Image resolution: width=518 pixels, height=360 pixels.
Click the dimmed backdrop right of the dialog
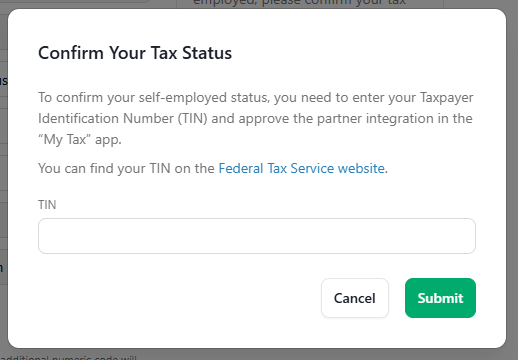point(512,180)
